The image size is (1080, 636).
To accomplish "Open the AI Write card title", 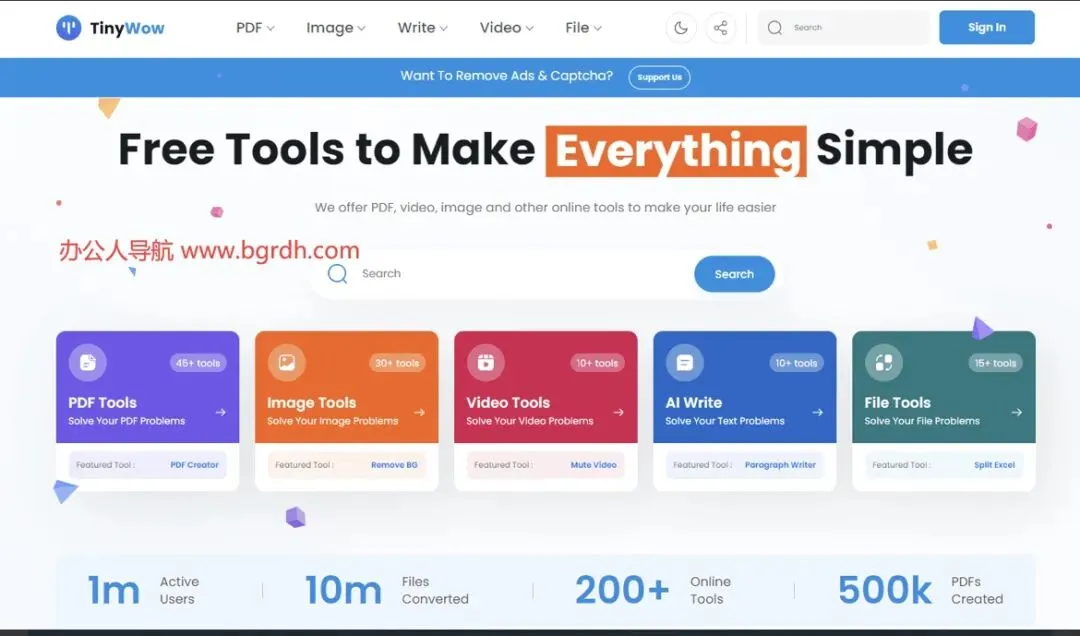I will [x=694, y=402].
